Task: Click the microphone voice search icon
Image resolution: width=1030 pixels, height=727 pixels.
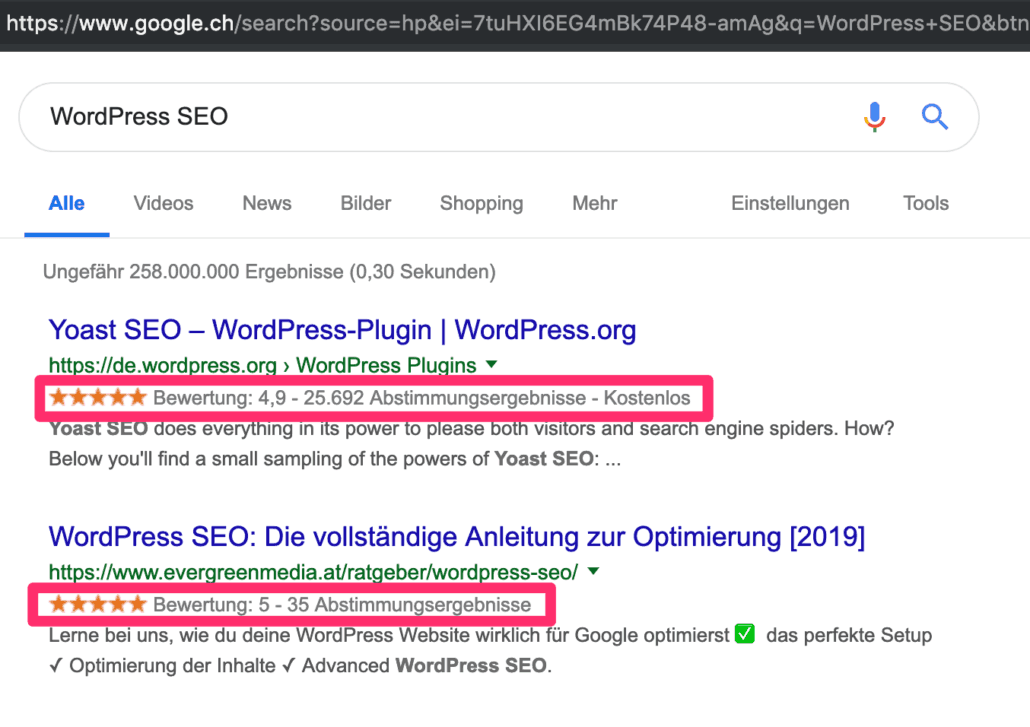Action: 874,117
